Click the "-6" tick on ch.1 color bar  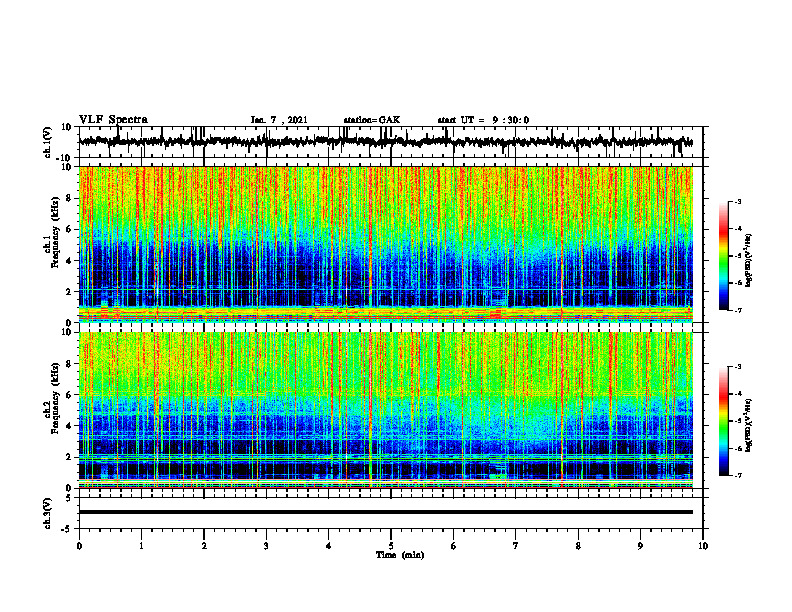point(737,283)
